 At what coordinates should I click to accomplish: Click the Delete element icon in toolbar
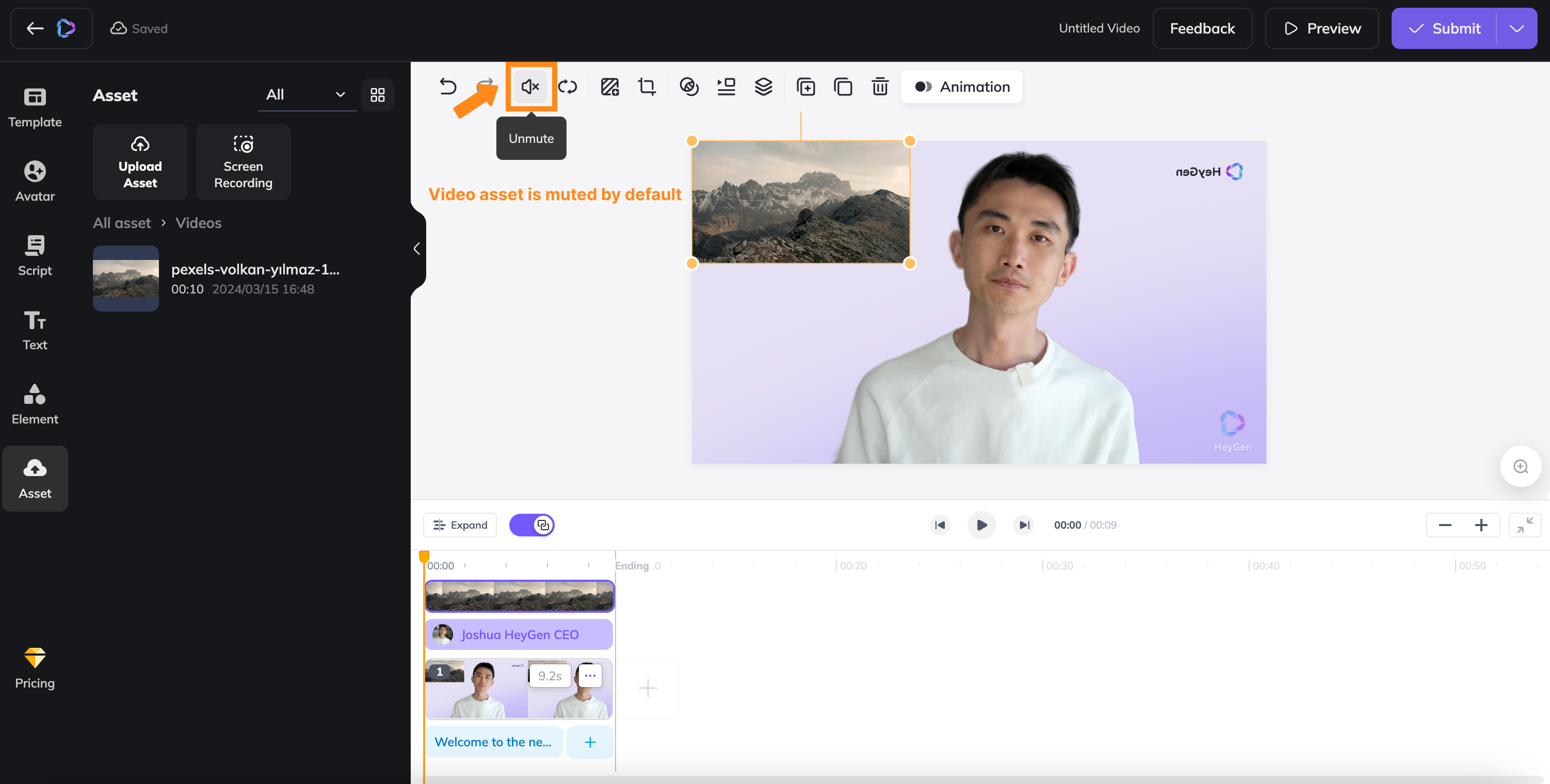pyautogui.click(x=880, y=86)
